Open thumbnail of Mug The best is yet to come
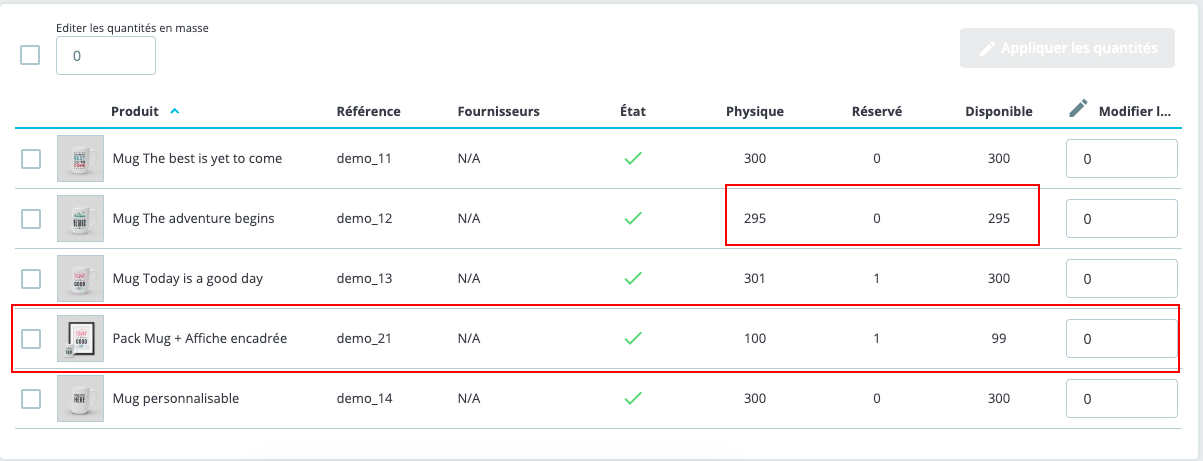This screenshot has height=461, width=1203. tap(80, 158)
